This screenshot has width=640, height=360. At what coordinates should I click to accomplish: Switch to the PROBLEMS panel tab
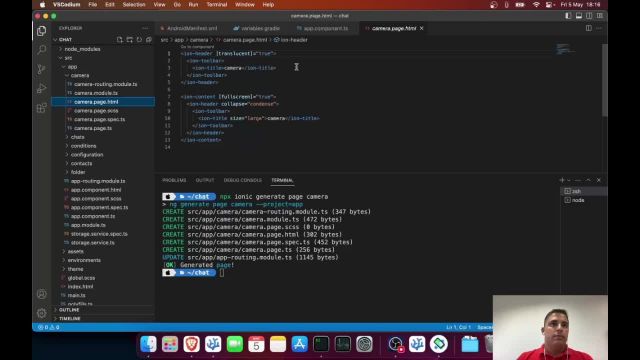click(x=174, y=180)
